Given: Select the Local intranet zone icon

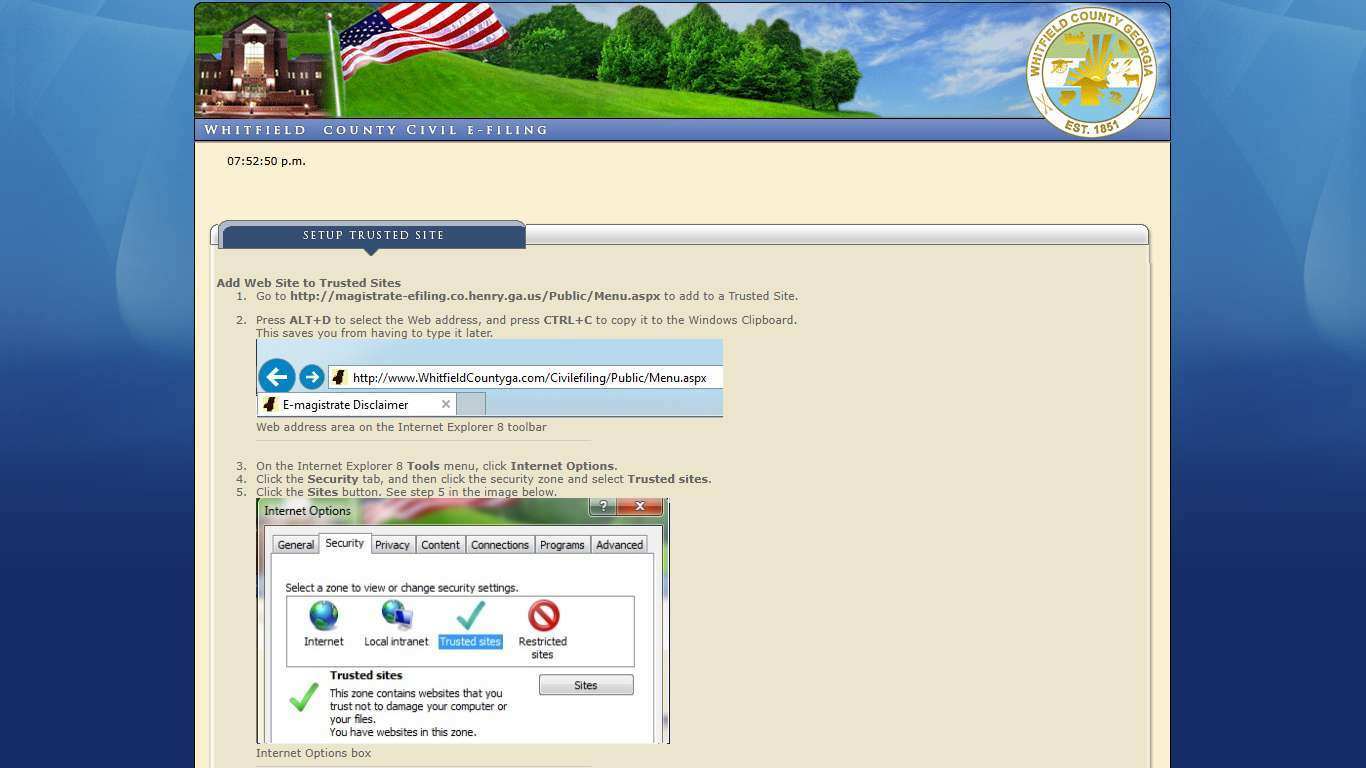Looking at the screenshot, I should (396, 616).
